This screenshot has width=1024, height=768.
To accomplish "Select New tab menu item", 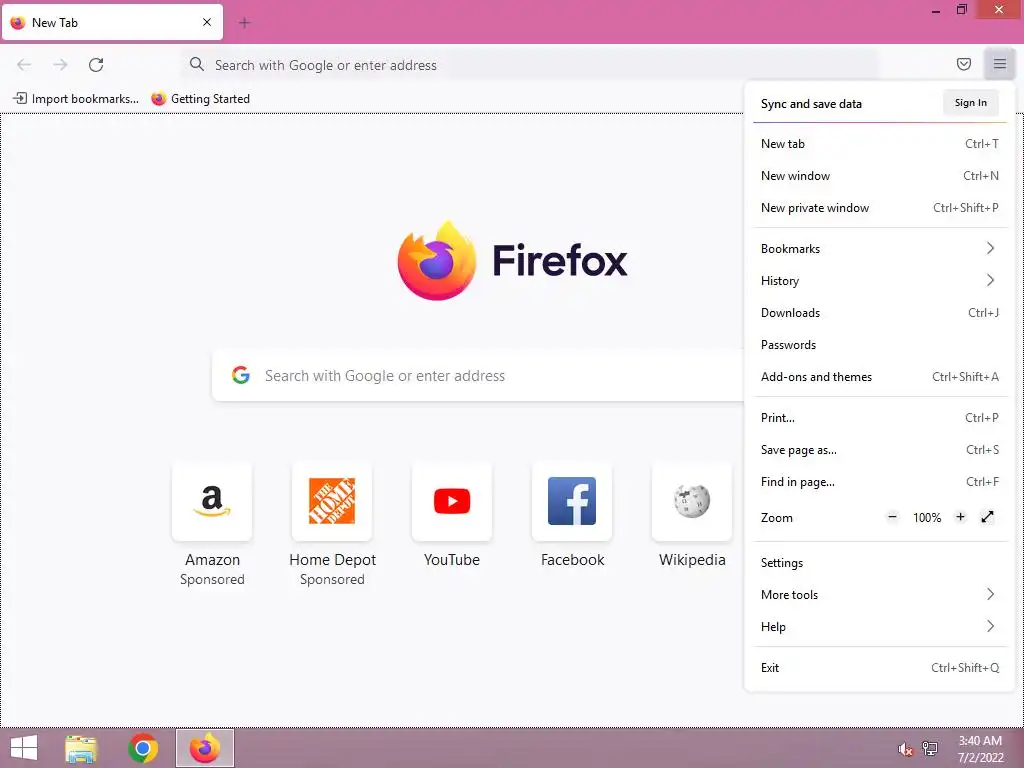I will point(880,144).
